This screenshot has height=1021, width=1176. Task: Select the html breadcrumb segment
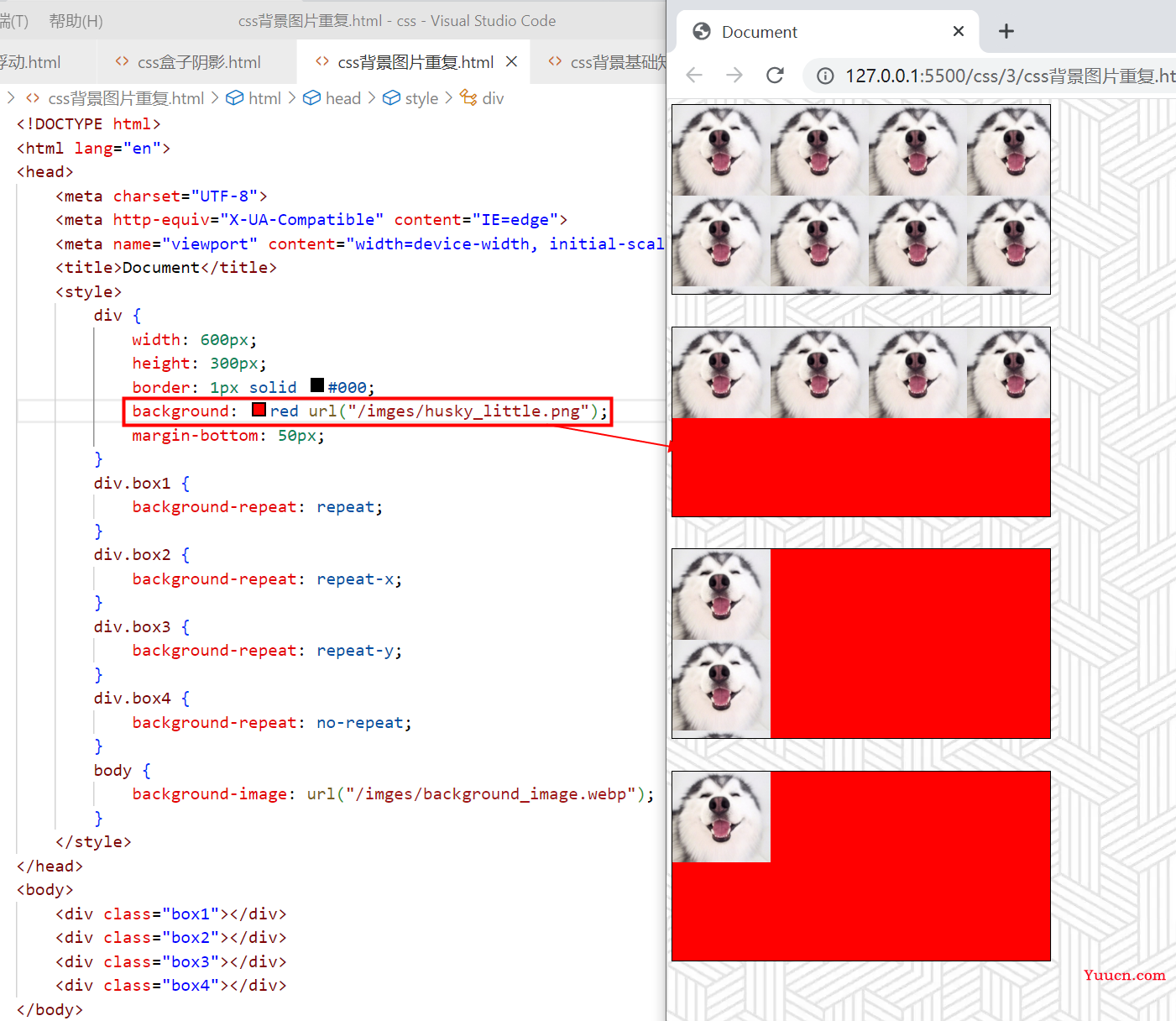[x=264, y=98]
